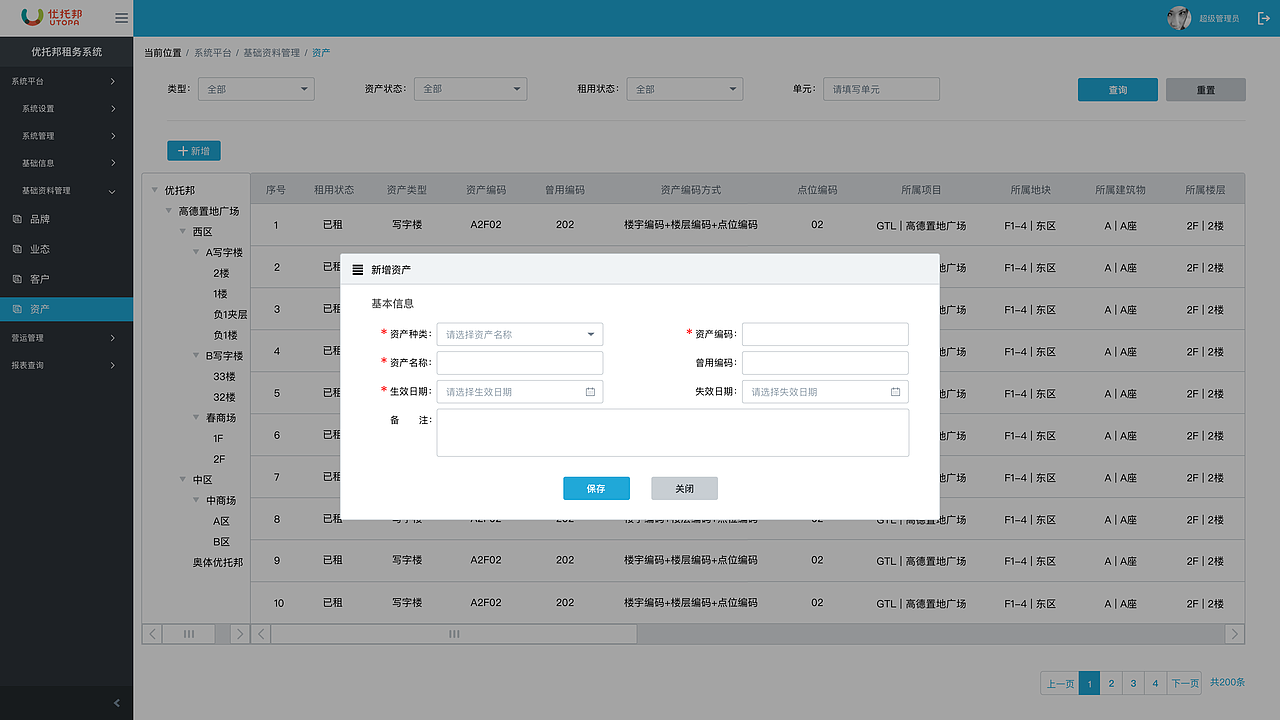The height and width of the screenshot is (720, 1280).
Task: Open the calendar icon in the 生效日期 field
Action: click(x=590, y=392)
